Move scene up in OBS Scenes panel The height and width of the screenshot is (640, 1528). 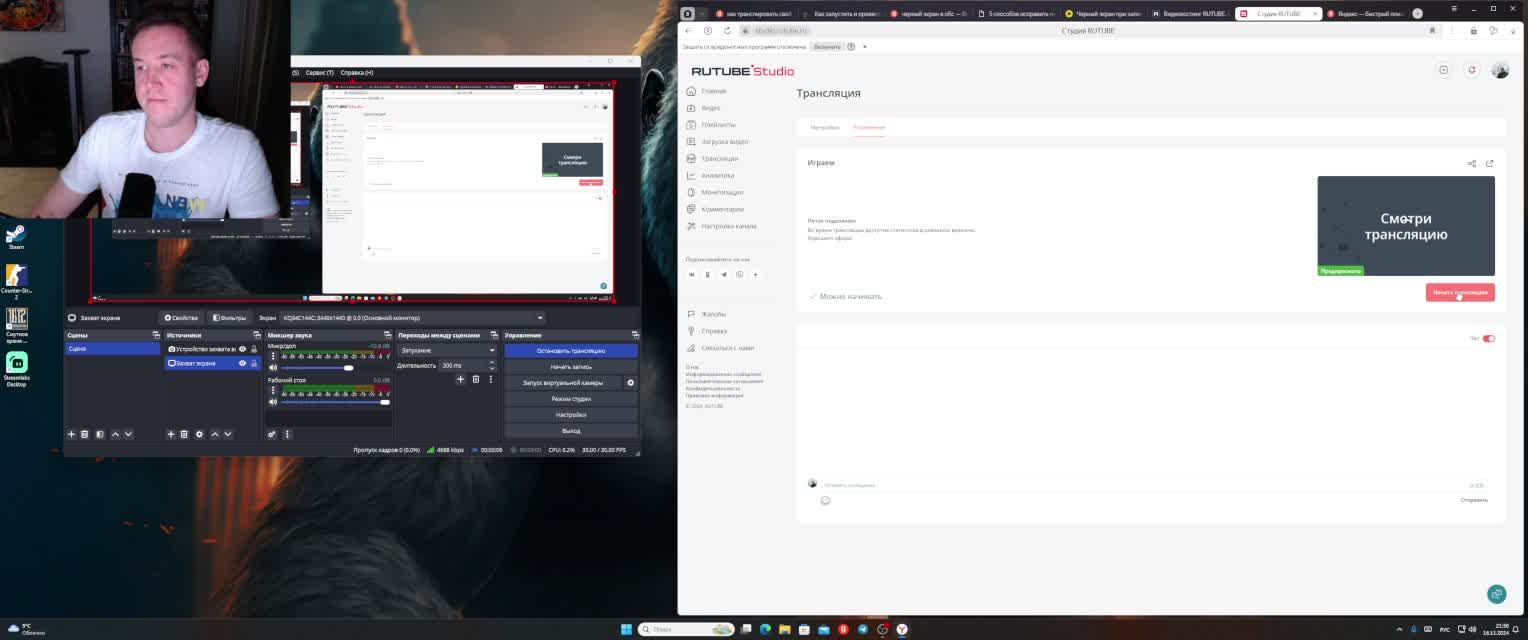click(115, 434)
